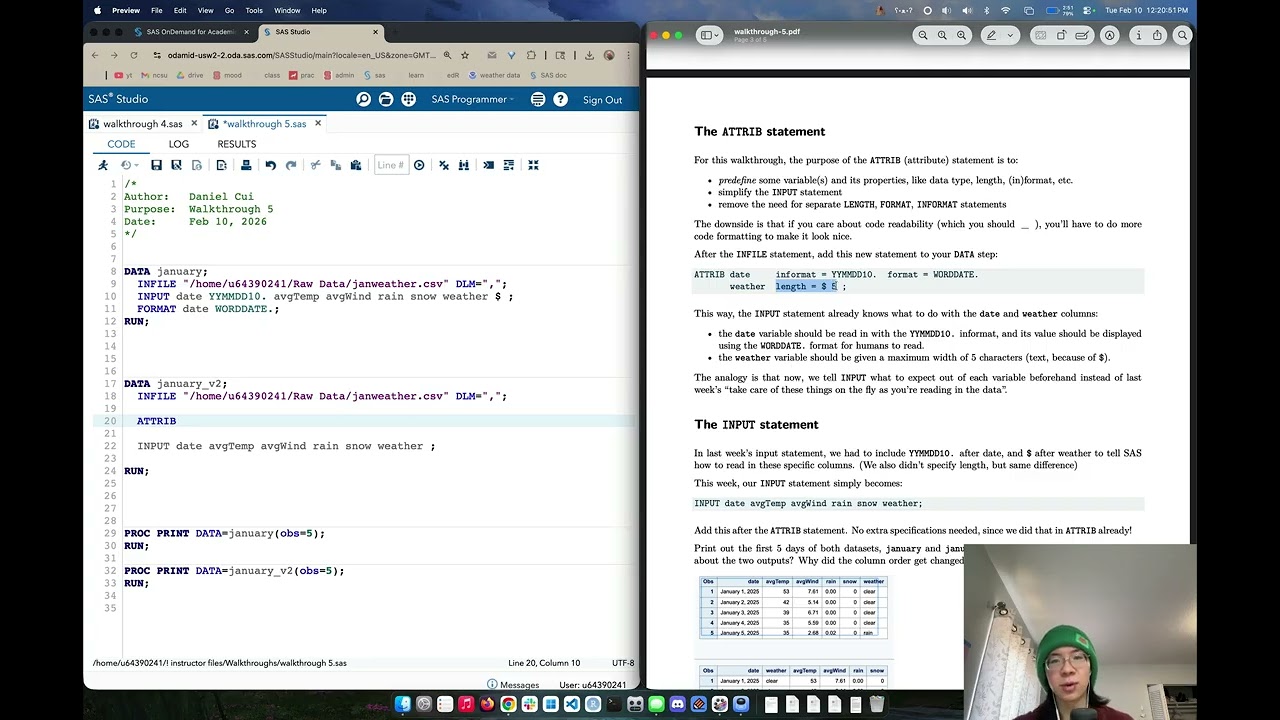Open the Tools menu in the menu bar
The width and height of the screenshot is (1280, 720).
pos(254,10)
